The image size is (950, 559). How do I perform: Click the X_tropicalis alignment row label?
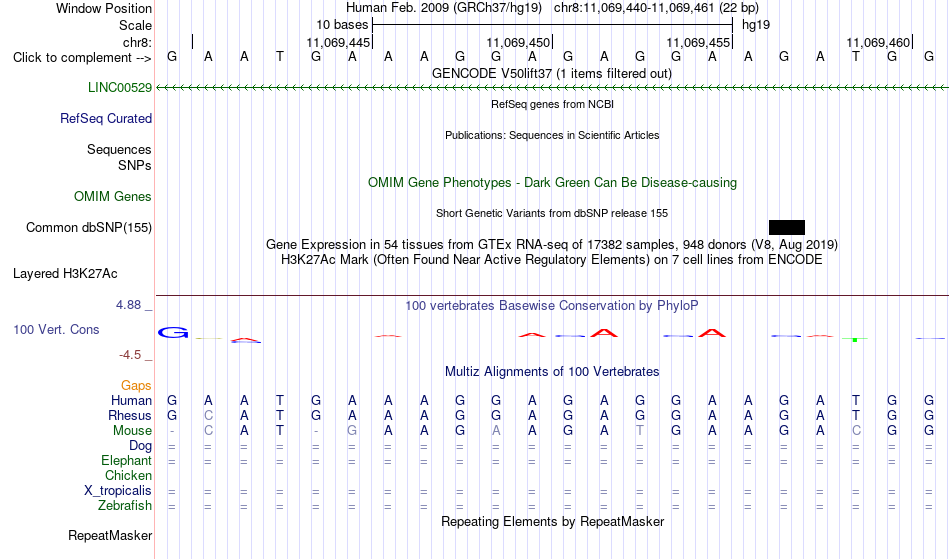(x=118, y=491)
